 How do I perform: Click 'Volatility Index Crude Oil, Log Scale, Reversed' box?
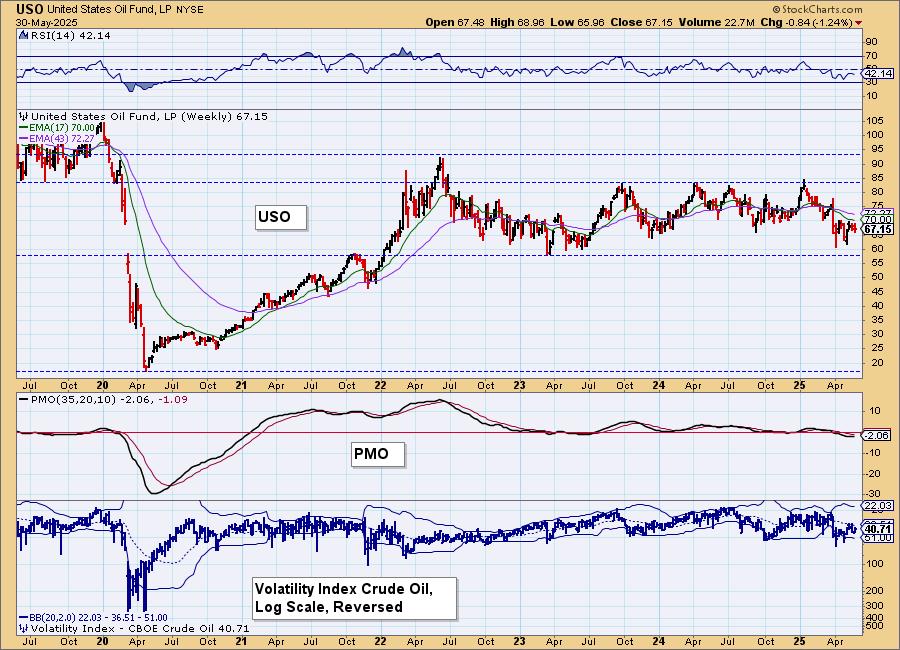tap(355, 598)
